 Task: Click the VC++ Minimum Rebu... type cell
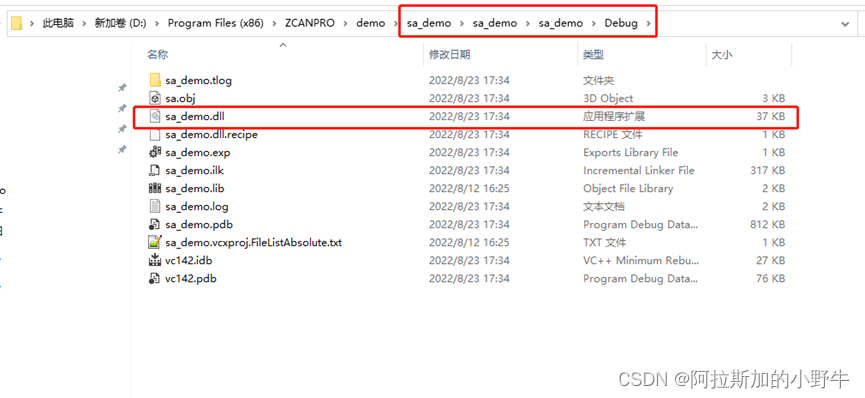[640, 261]
